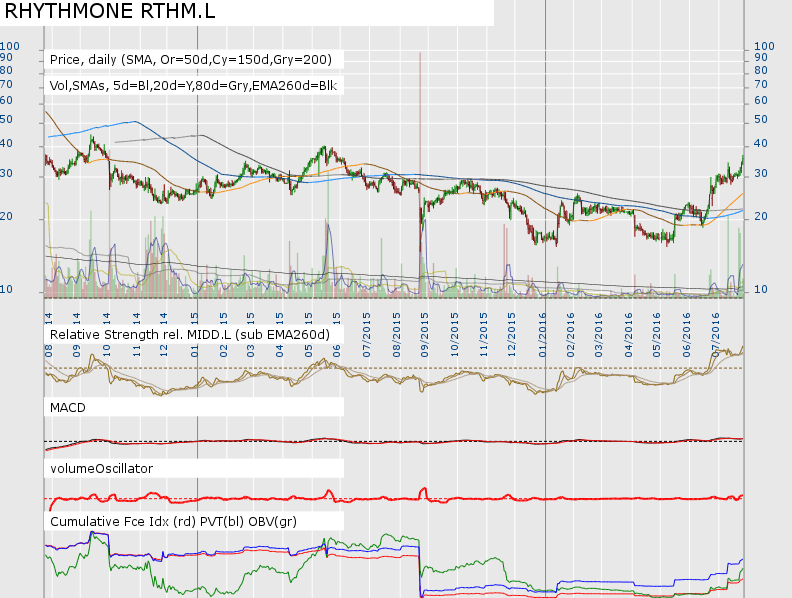Select the Price, daily SMA legend label
This screenshot has width=792, height=598.
pyautogui.click(x=190, y=60)
